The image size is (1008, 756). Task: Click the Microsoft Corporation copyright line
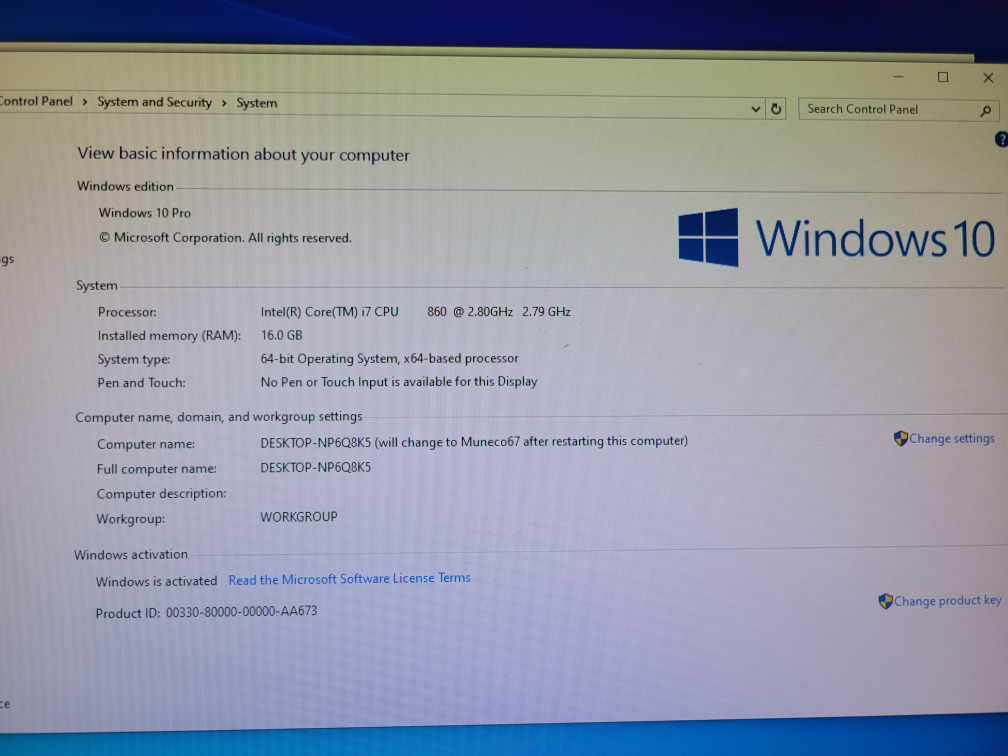225,238
